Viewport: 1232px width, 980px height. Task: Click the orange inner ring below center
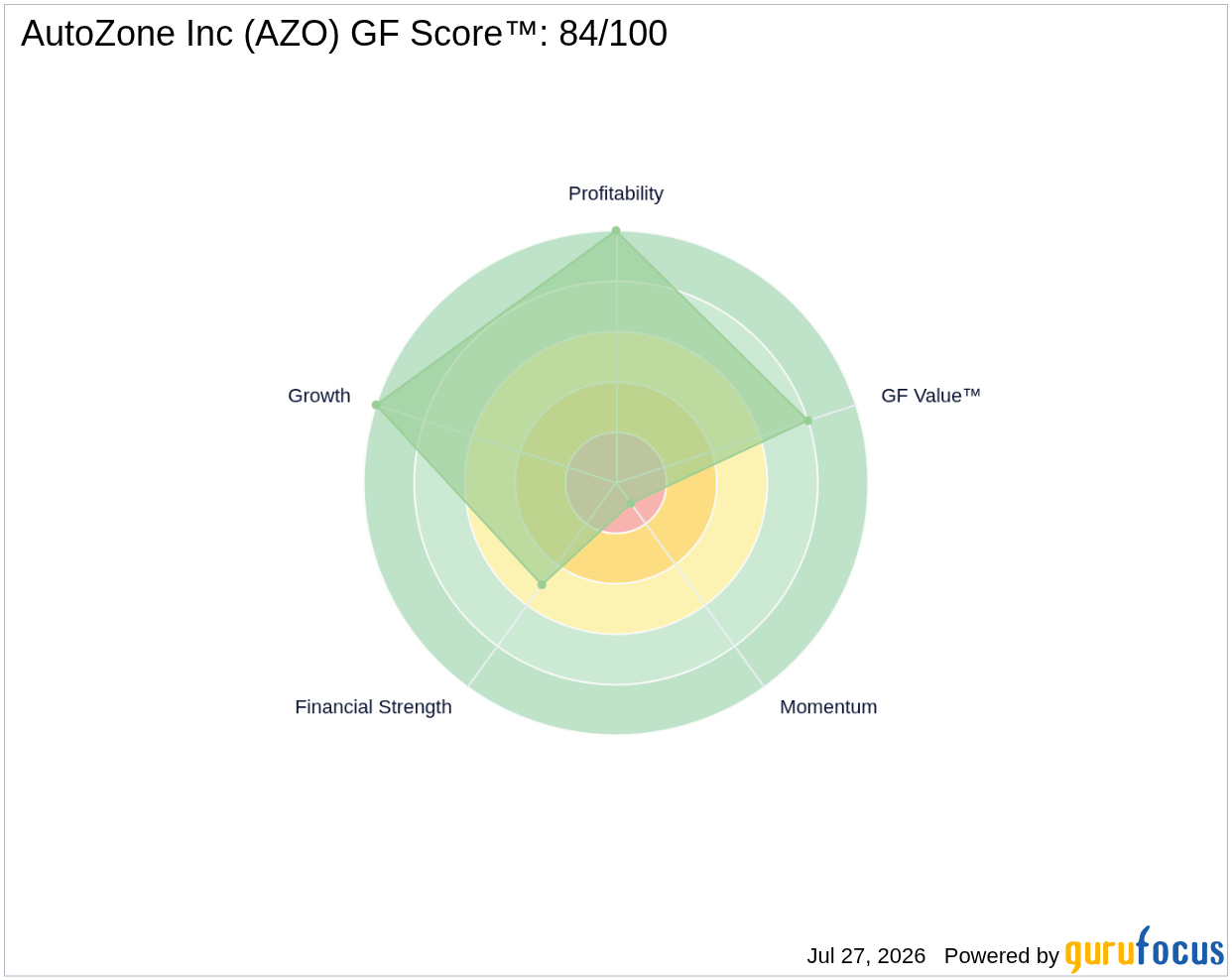tap(616, 558)
